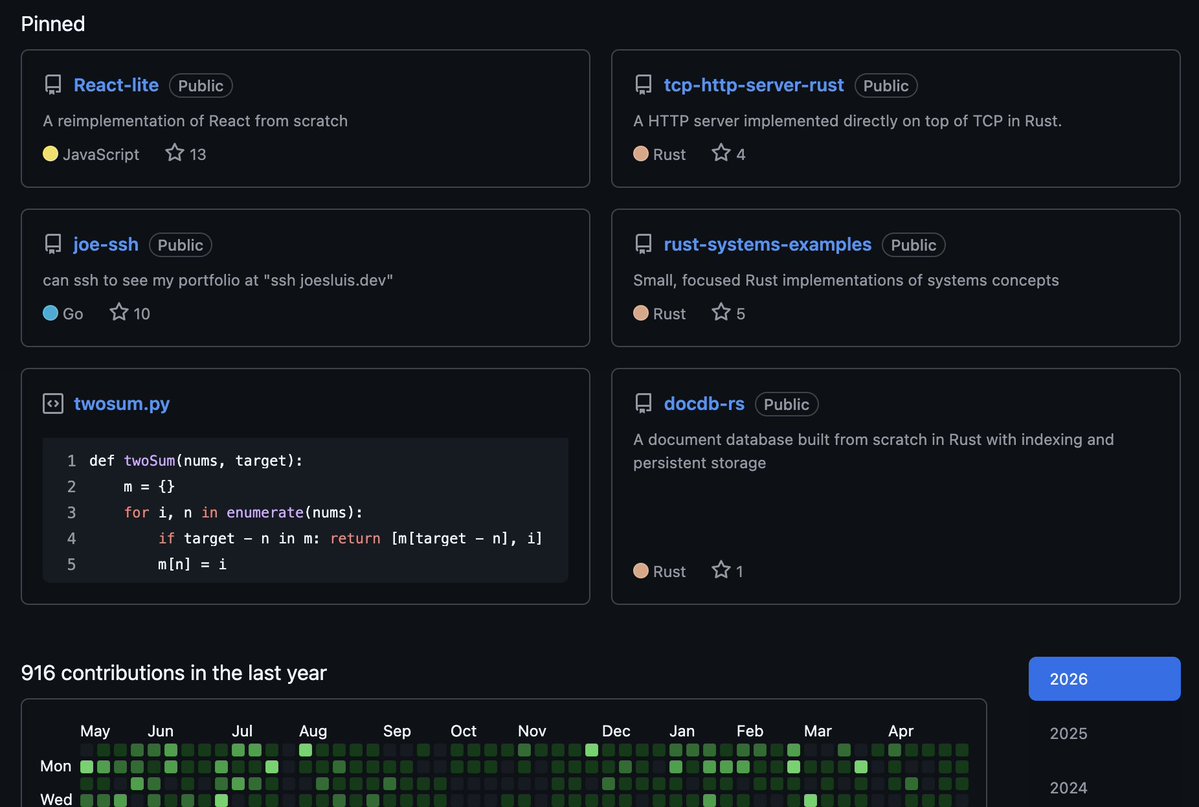Click the repository icon beside React-lite
The width and height of the screenshot is (1199, 807).
tap(53, 85)
